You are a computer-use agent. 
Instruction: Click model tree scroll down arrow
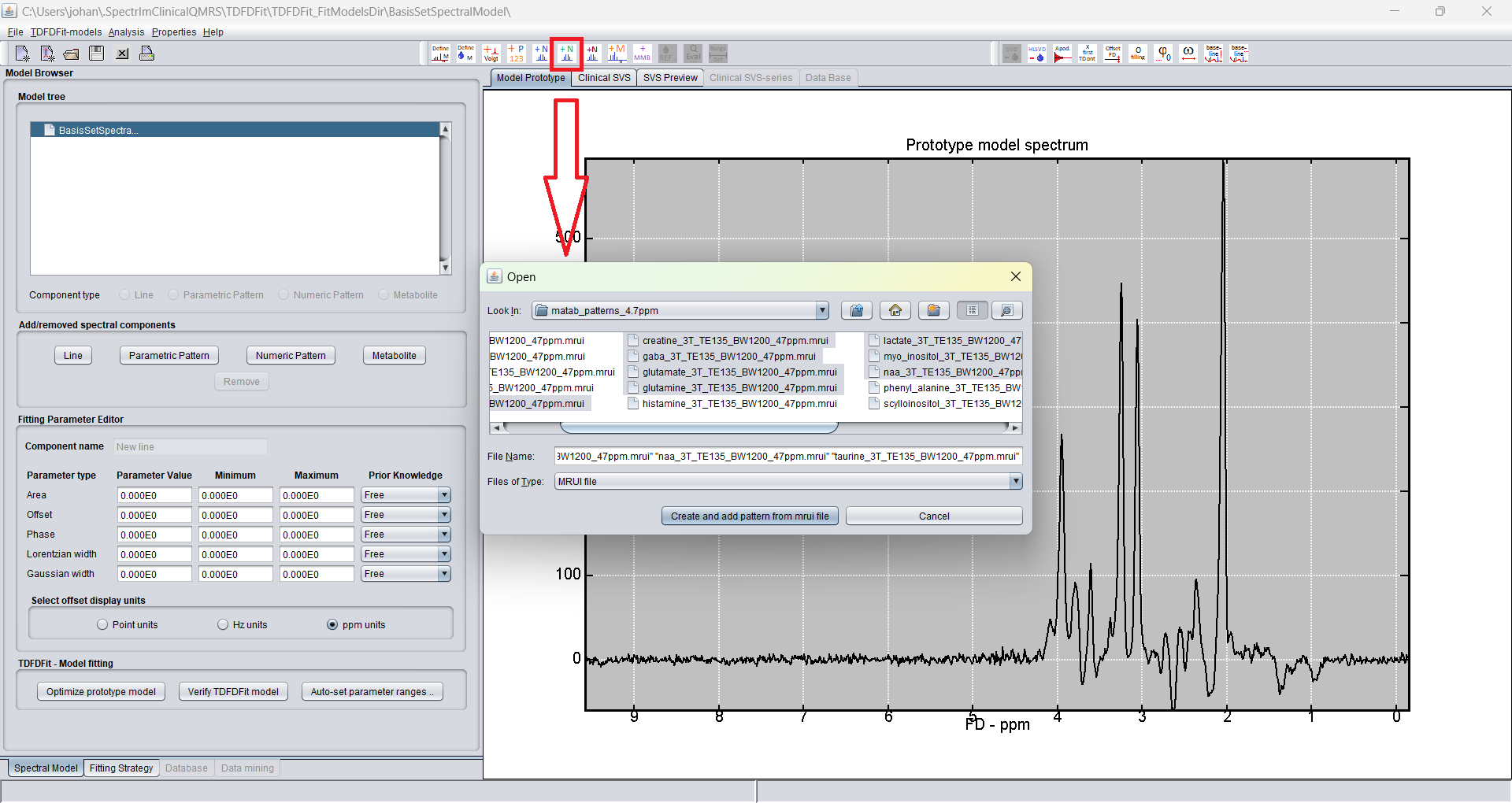point(446,268)
